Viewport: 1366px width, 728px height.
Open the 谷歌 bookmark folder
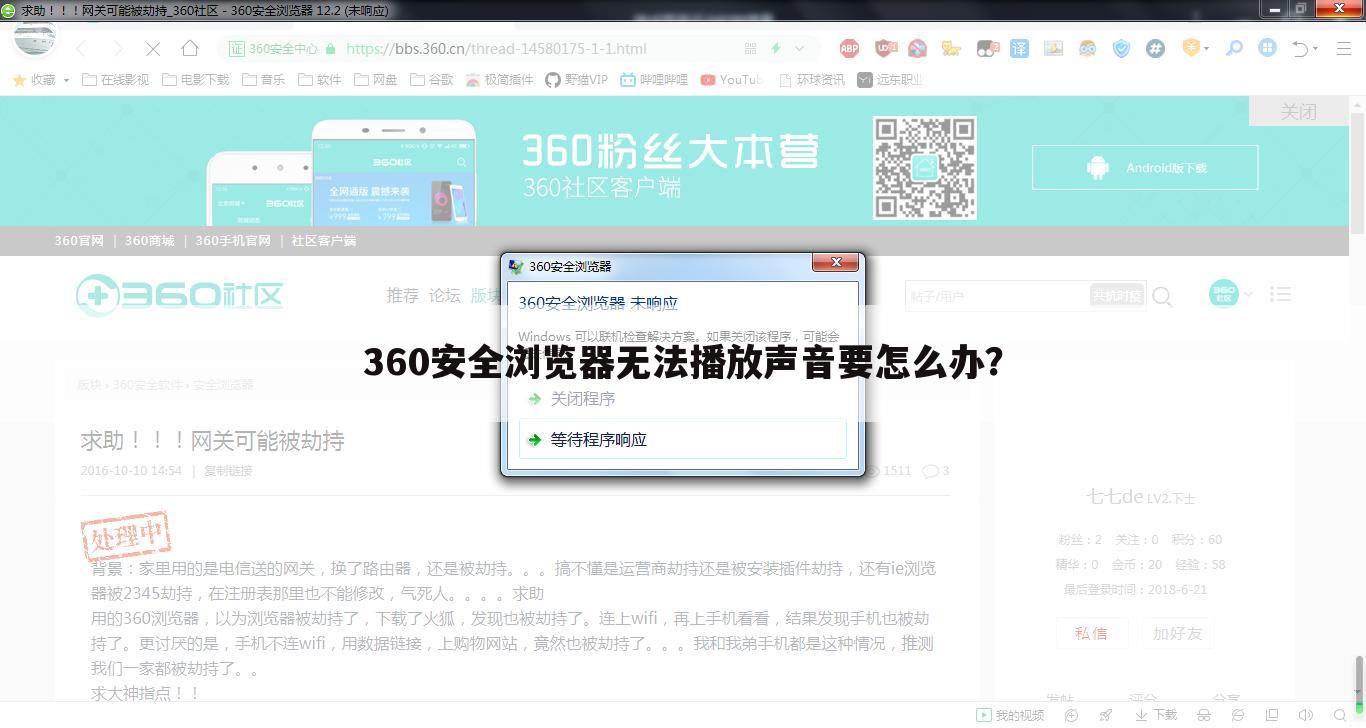pyautogui.click(x=431, y=79)
